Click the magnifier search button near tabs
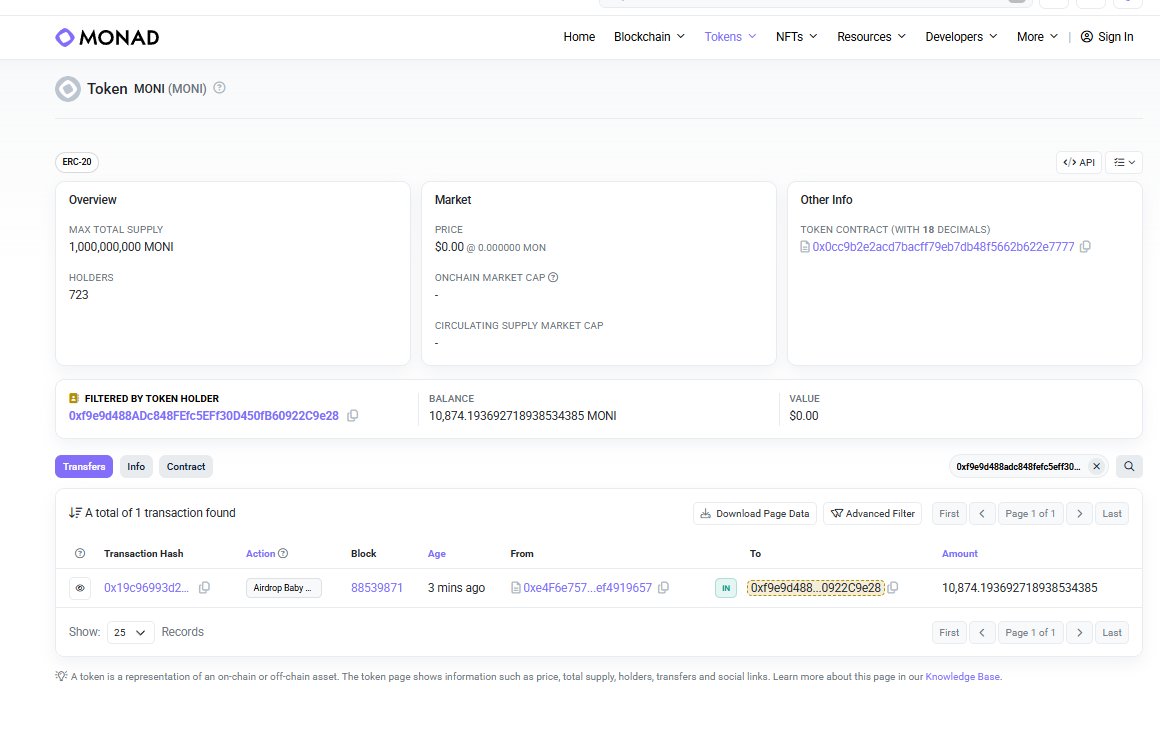 (x=1129, y=466)
